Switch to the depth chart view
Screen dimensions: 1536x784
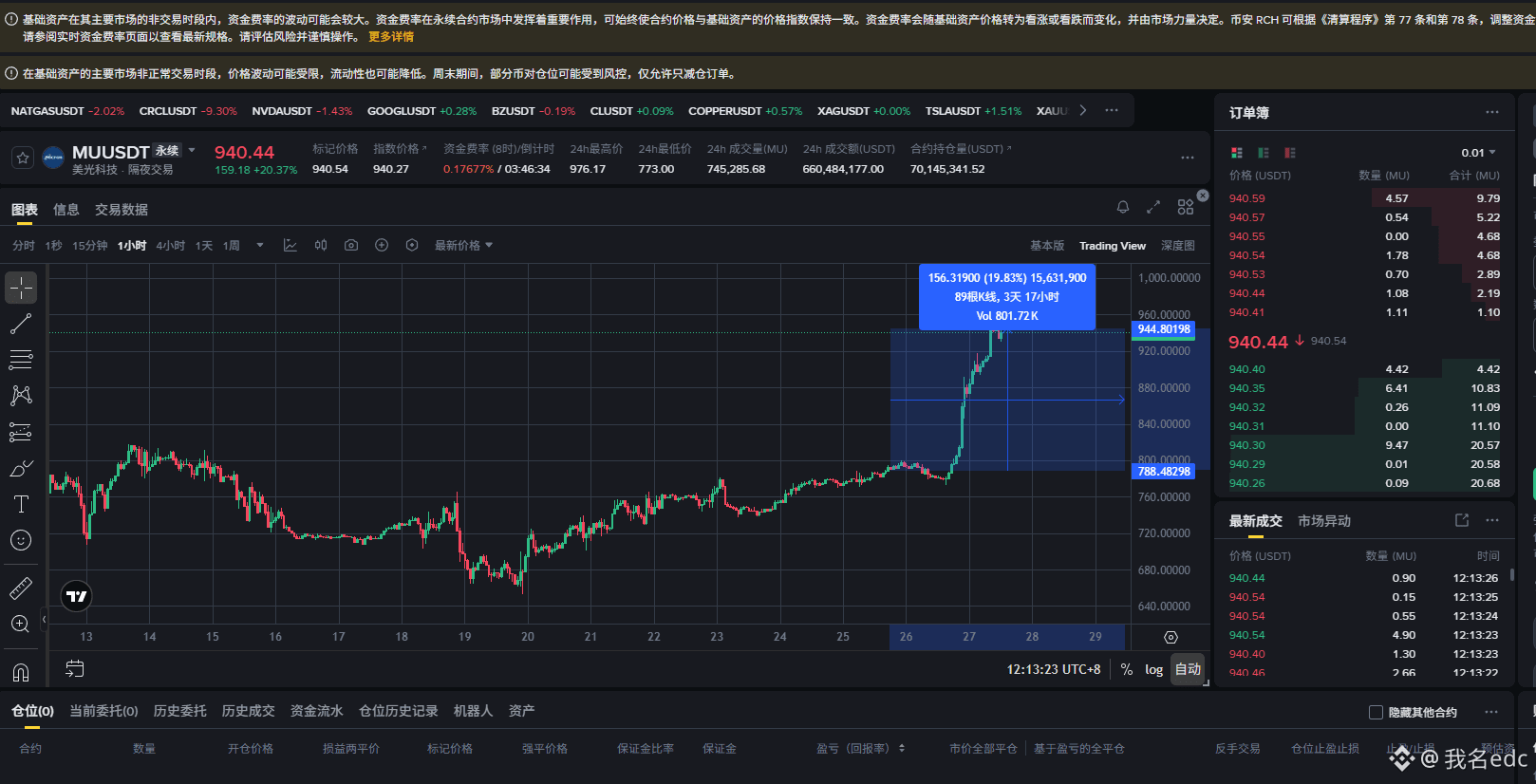[1178, 246]
